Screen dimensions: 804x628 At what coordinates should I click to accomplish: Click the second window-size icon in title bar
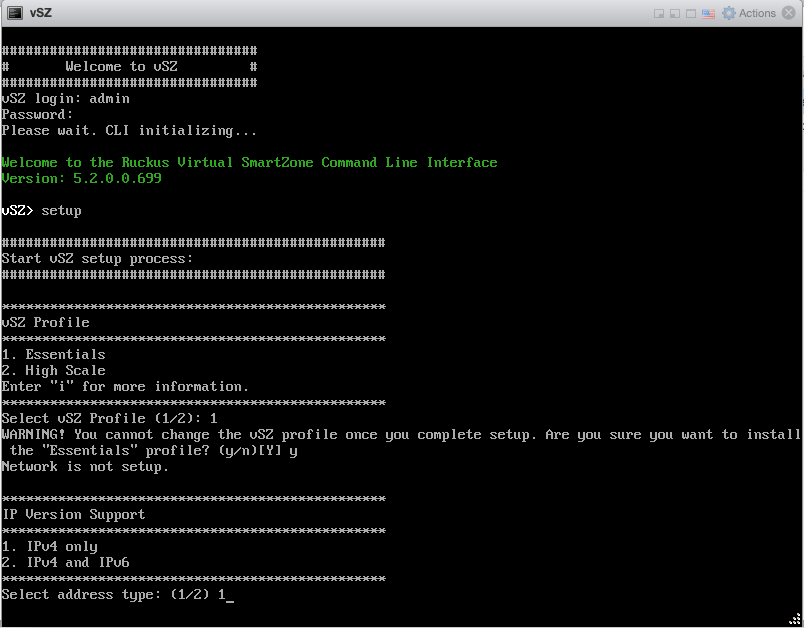675,14
